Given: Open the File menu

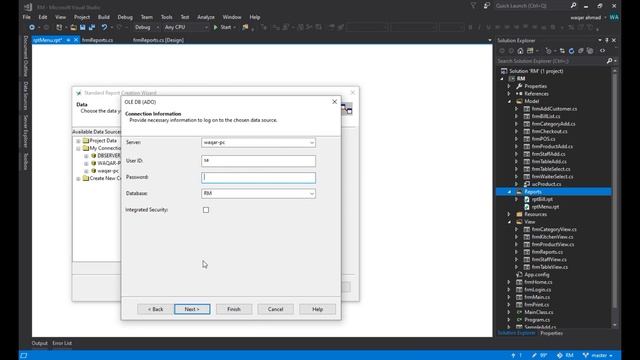Looking at the screenshot, I should pos(27,17).
